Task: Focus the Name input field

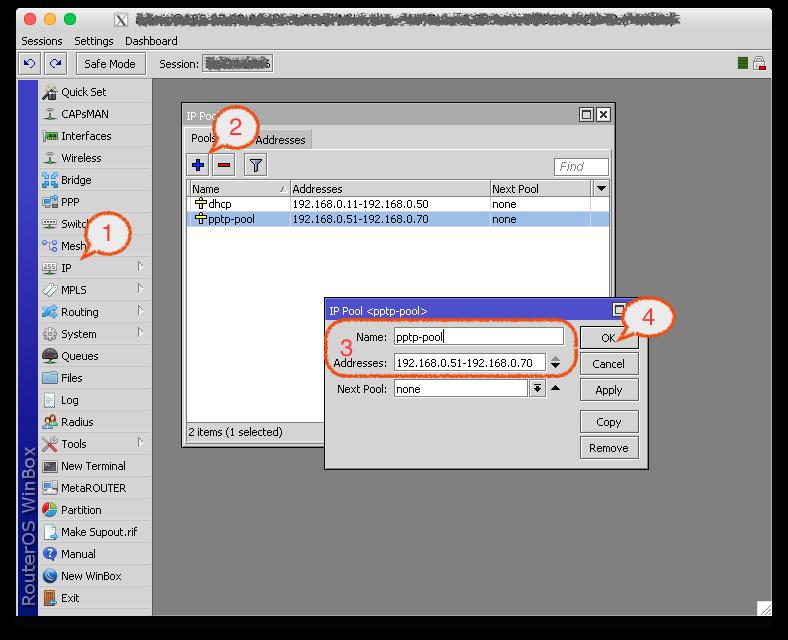Action: (x=479, y=337)
